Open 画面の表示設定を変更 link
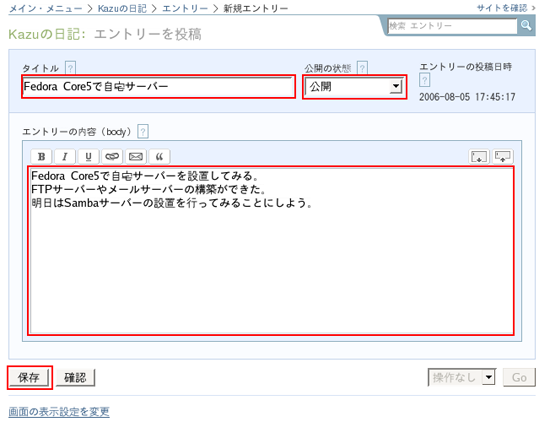Screen dimensions: 550x422 click(59, 411)
